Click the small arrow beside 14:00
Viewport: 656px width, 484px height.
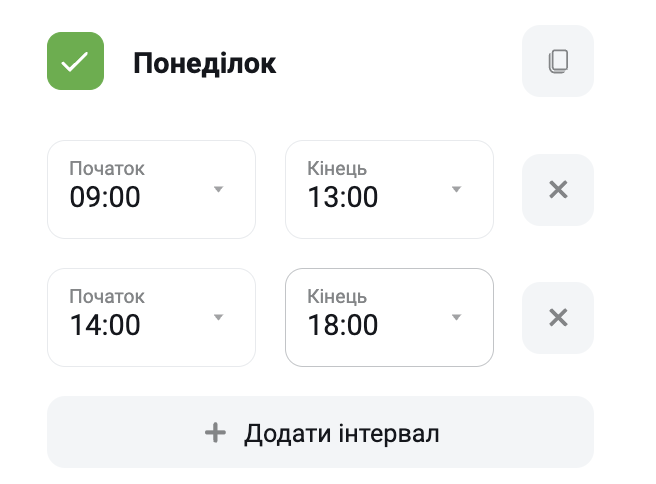pos(218,318)
